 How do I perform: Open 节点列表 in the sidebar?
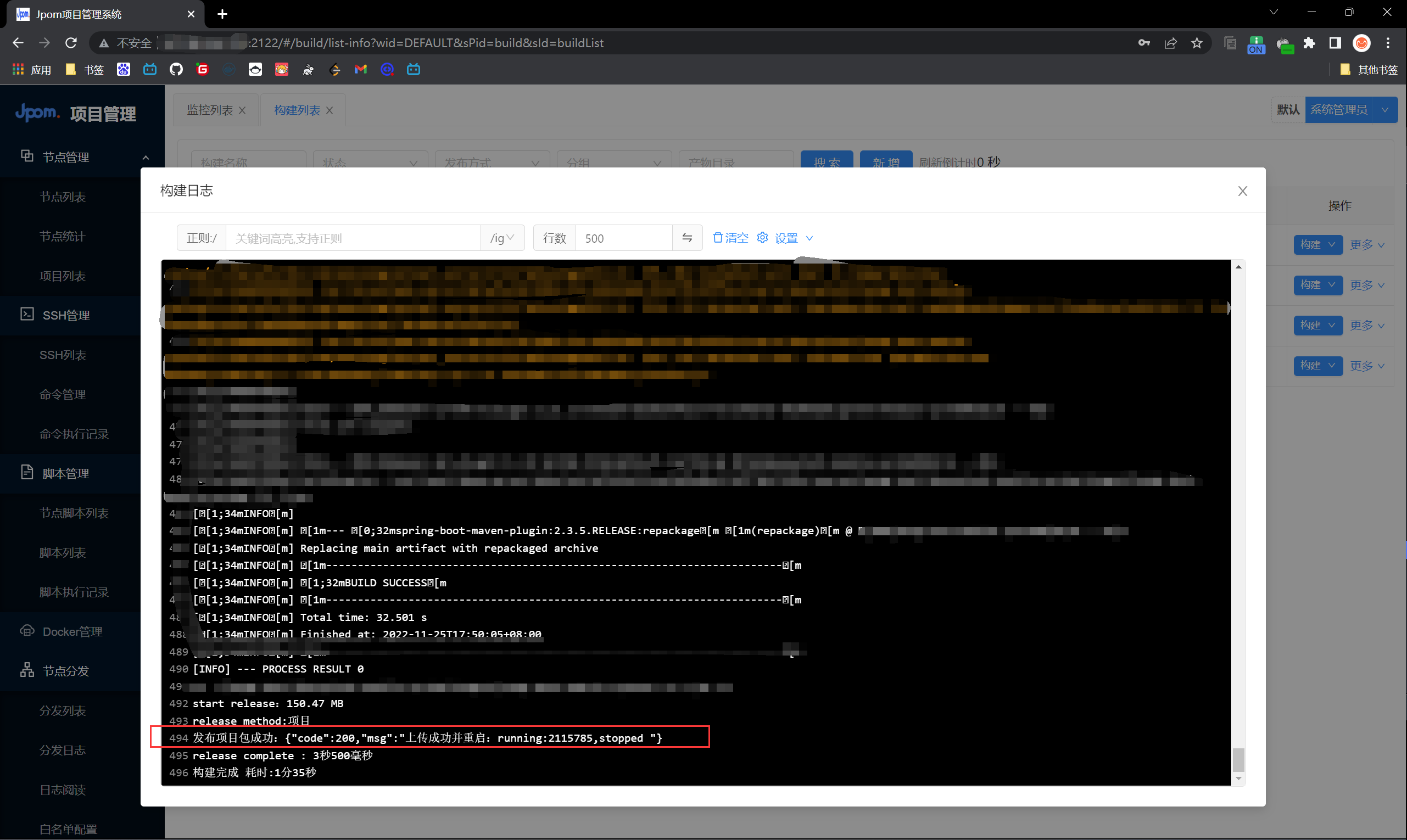coord(62,197)
